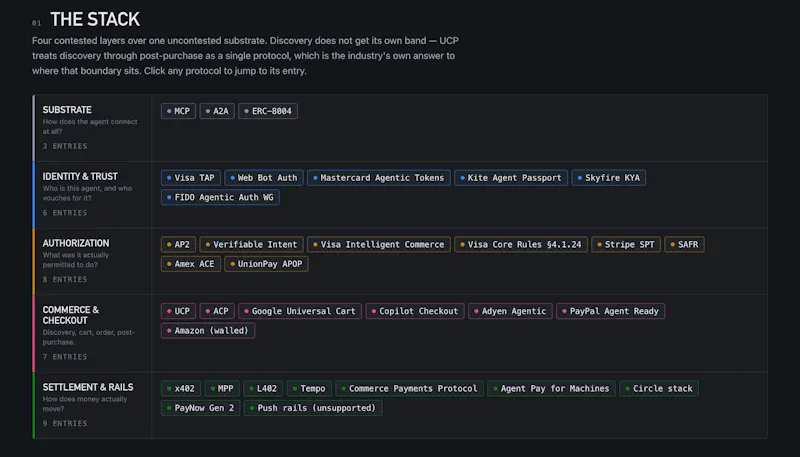Click the '6 ENTRIES' count label
The width and height of the screenshot is (800, 457).
point(65,213)
